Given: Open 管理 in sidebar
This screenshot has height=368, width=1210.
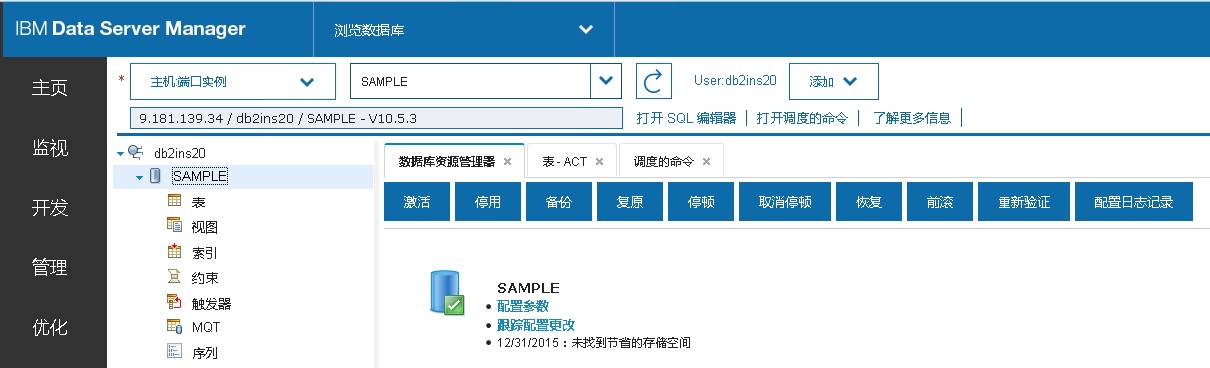Looking at the screenshot, I should [x=50, y=268].
